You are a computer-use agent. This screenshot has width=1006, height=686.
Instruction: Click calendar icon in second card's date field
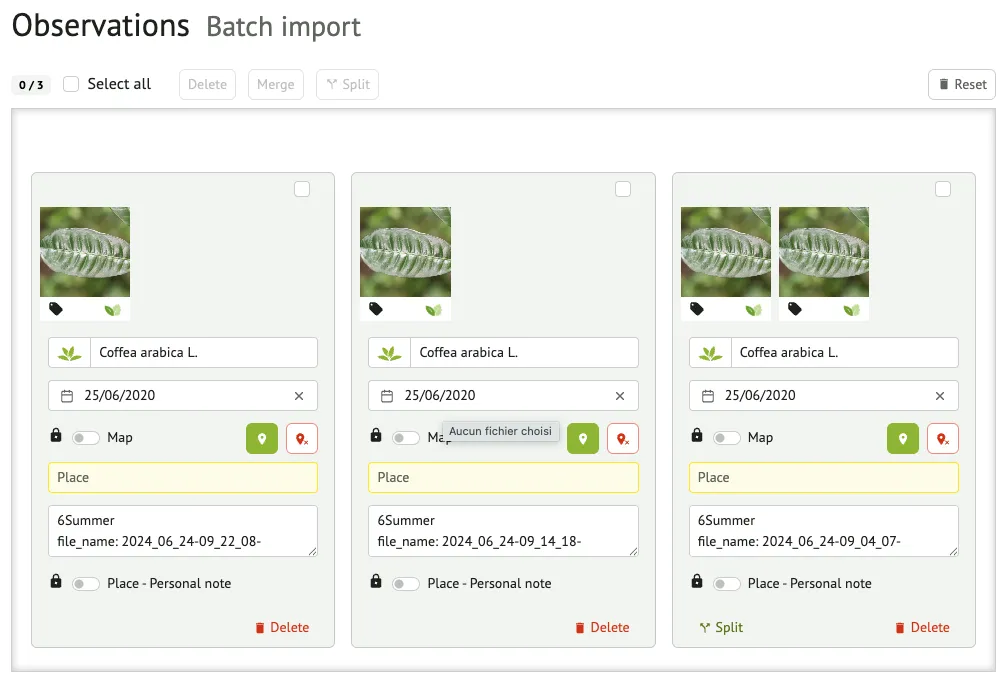coord(387,396)
